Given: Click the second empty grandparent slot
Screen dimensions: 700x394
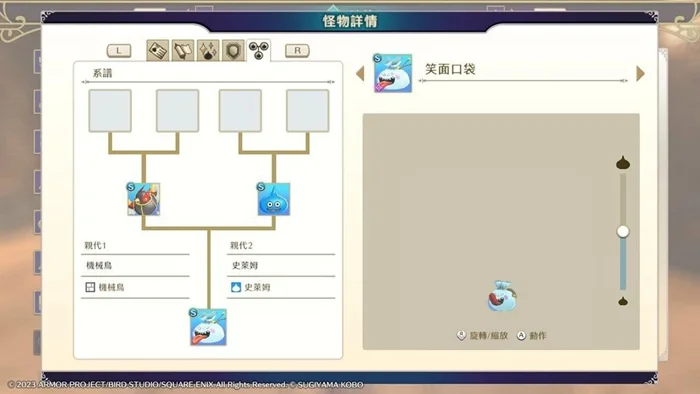Looking at the screenshot, I should pos(177,111).
